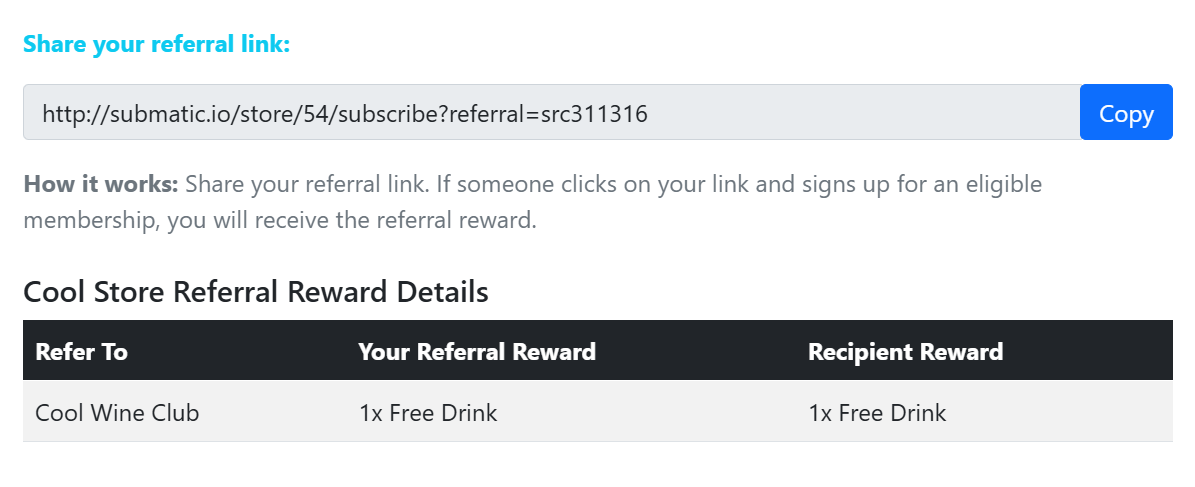Click the 'Your Referral Reward' column header
1195x487 pixels.
[477, 351]
